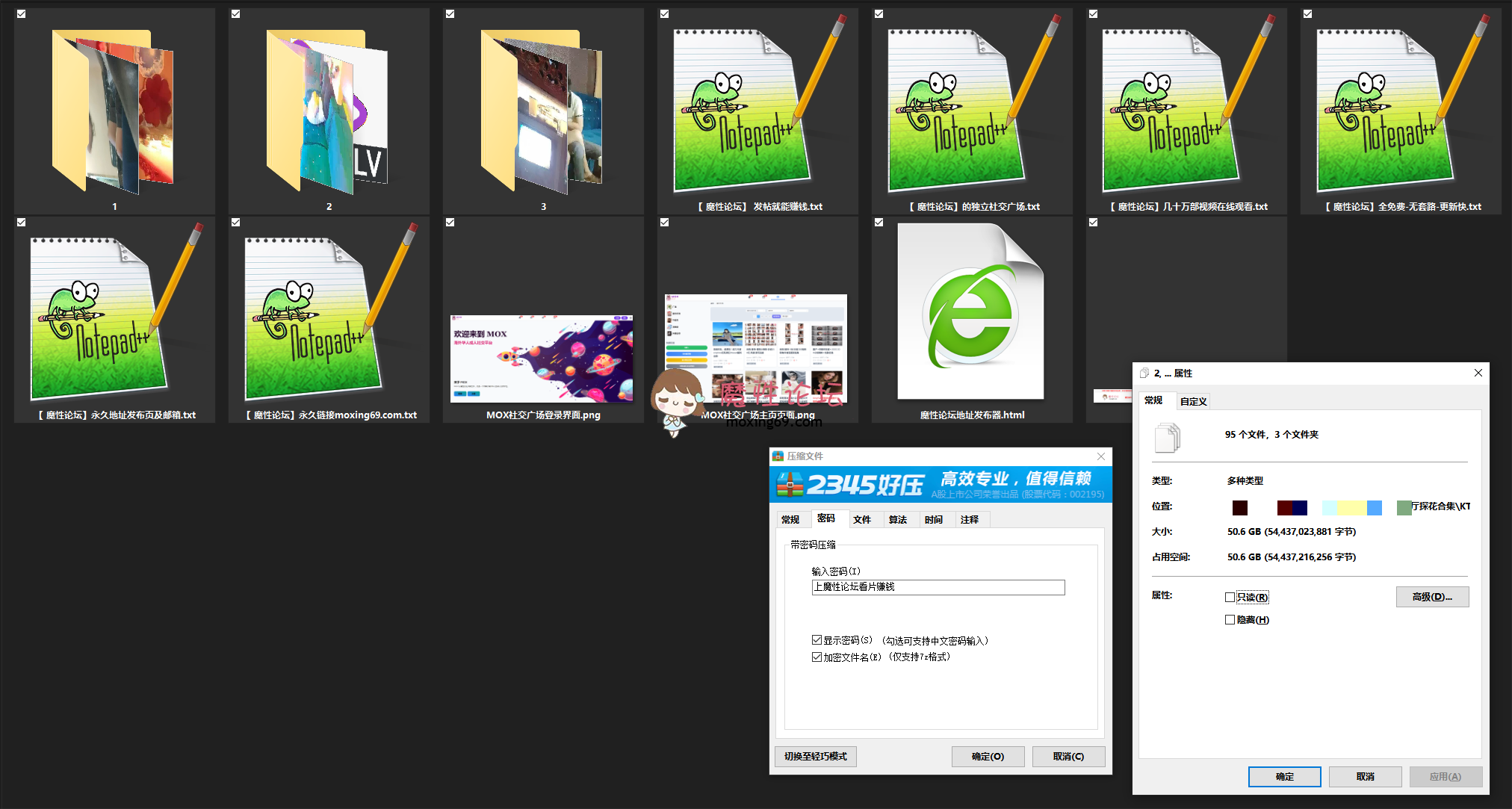Click 切换至轻巧模式 button
Image resolution: width=1512 pixels, height=809 pixels.
coord(816,757)
